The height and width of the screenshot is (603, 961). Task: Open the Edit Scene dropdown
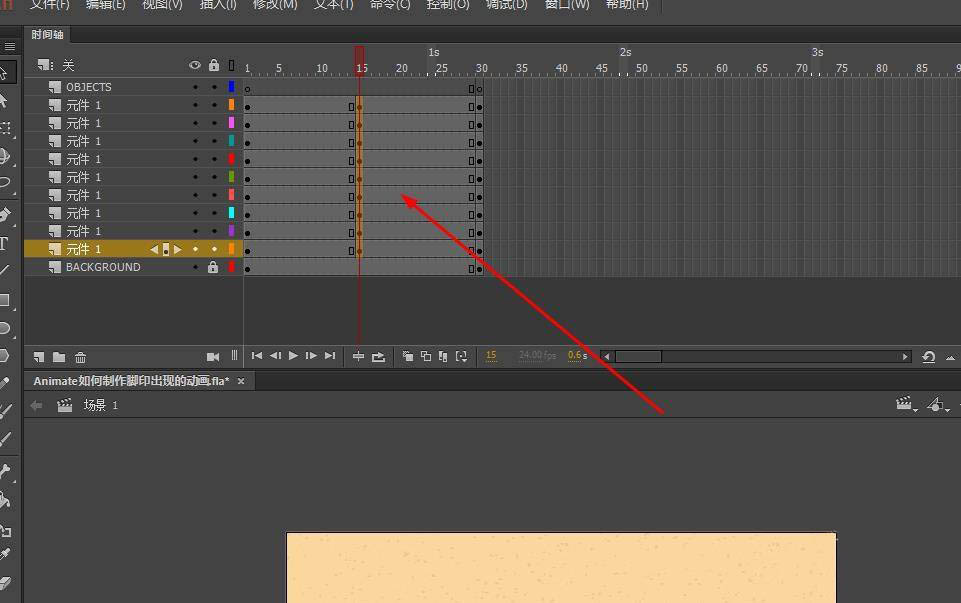coord(907,405)
